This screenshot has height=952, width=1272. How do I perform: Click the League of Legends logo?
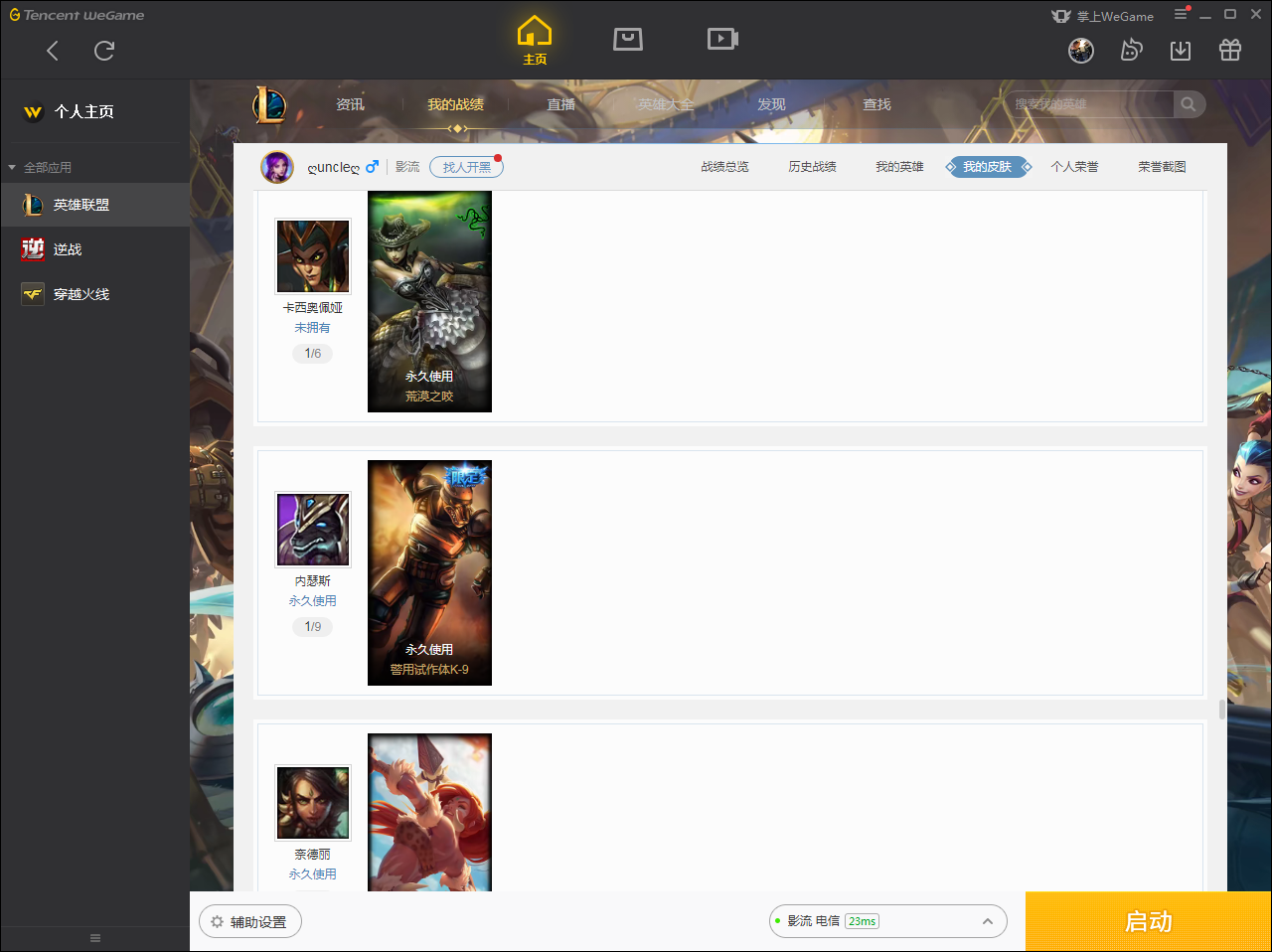click(x=269, y=104)
